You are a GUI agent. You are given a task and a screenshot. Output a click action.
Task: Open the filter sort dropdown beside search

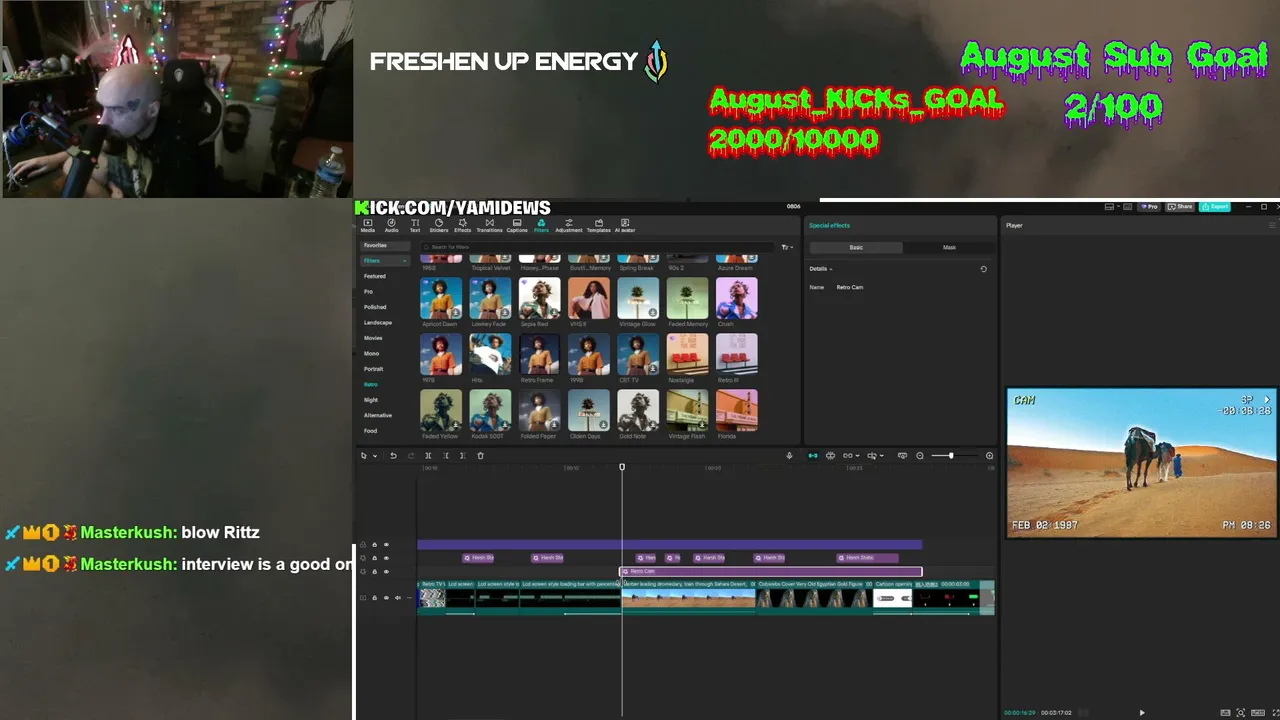pyautogui.click(x=787, y=247)
